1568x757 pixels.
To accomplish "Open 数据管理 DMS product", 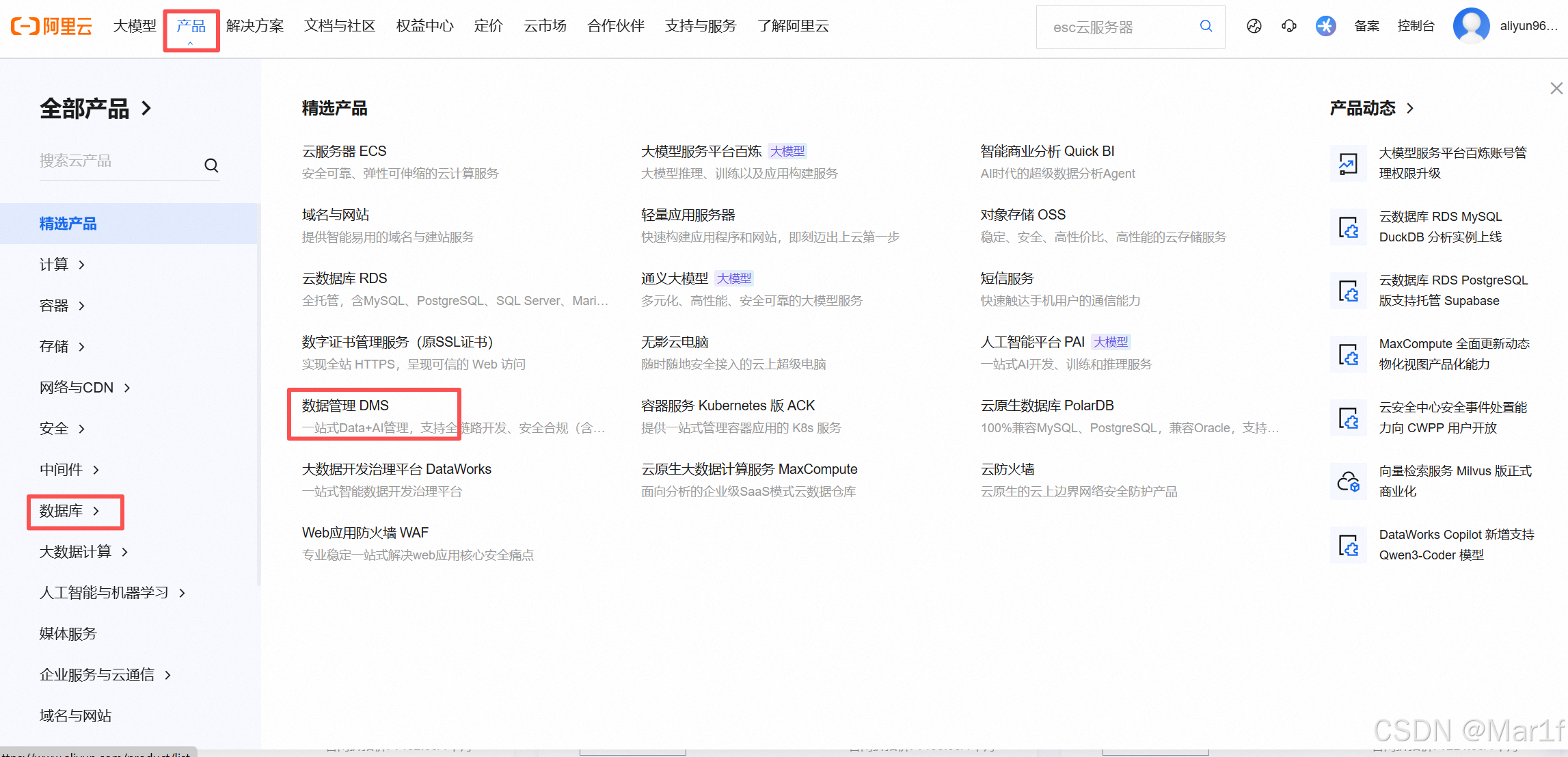I will pos(345,406).
